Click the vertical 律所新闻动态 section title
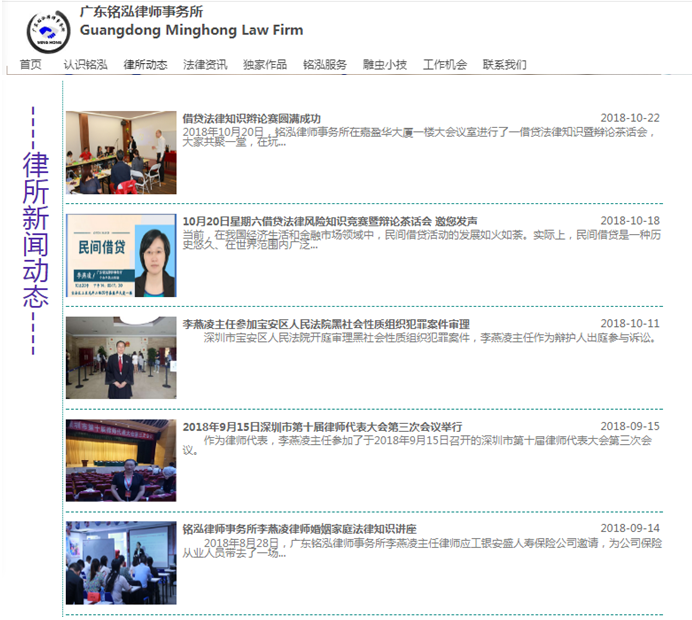The height and width of the screenshot is (620, 692). (35, 230)
